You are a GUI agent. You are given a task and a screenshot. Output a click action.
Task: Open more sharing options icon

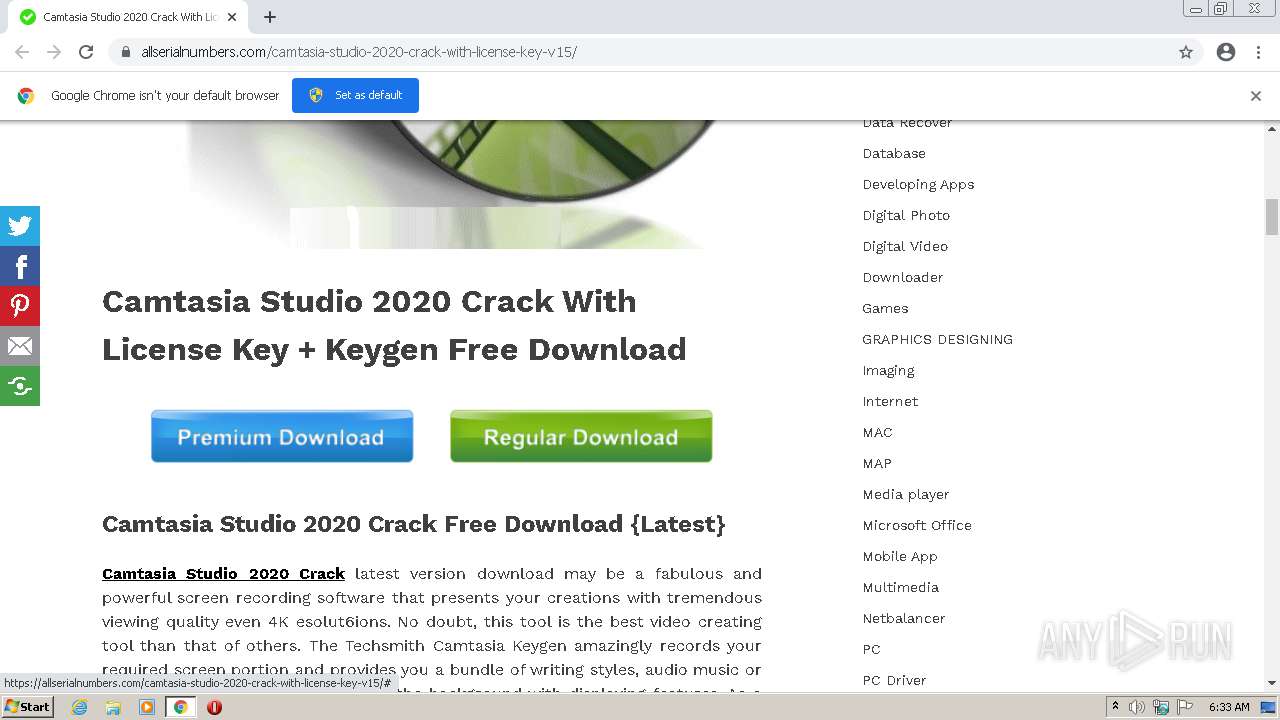pos(20,386)
